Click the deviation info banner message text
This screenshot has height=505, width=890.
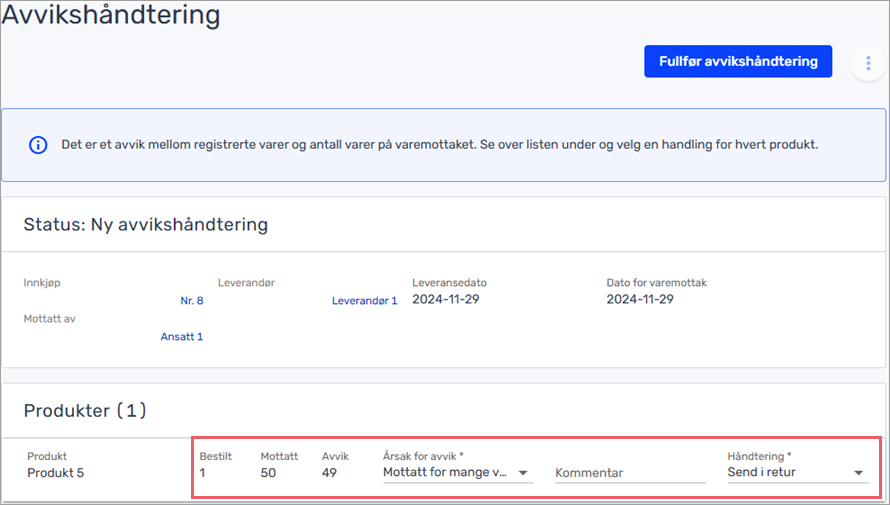(437, 145)
